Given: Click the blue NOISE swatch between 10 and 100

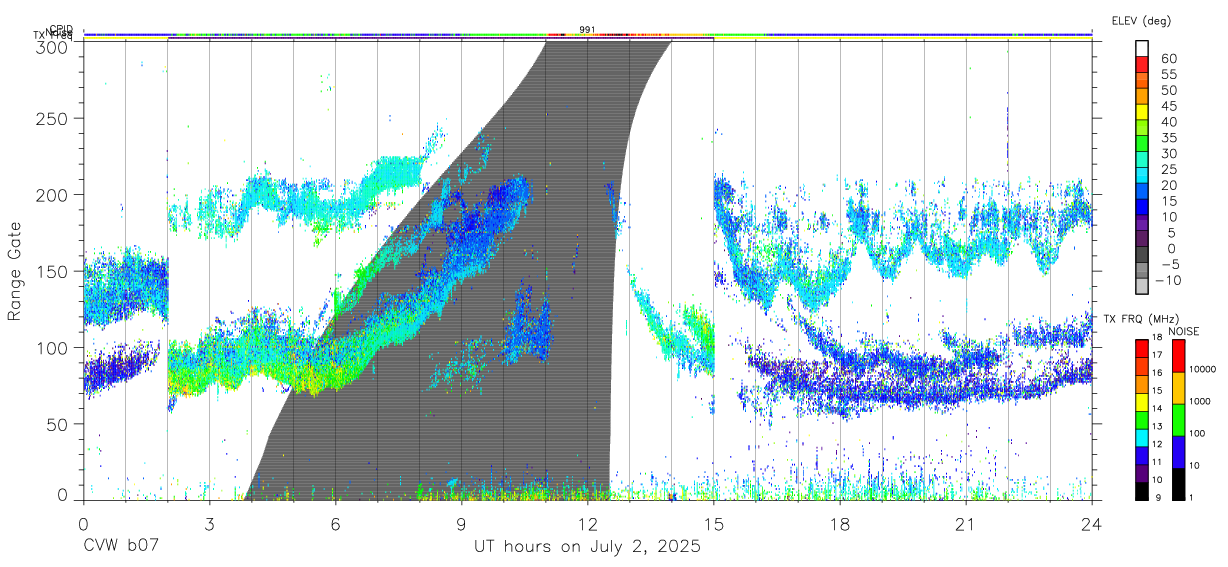Looking at the screenshot, I should (x=1179, y=452).
